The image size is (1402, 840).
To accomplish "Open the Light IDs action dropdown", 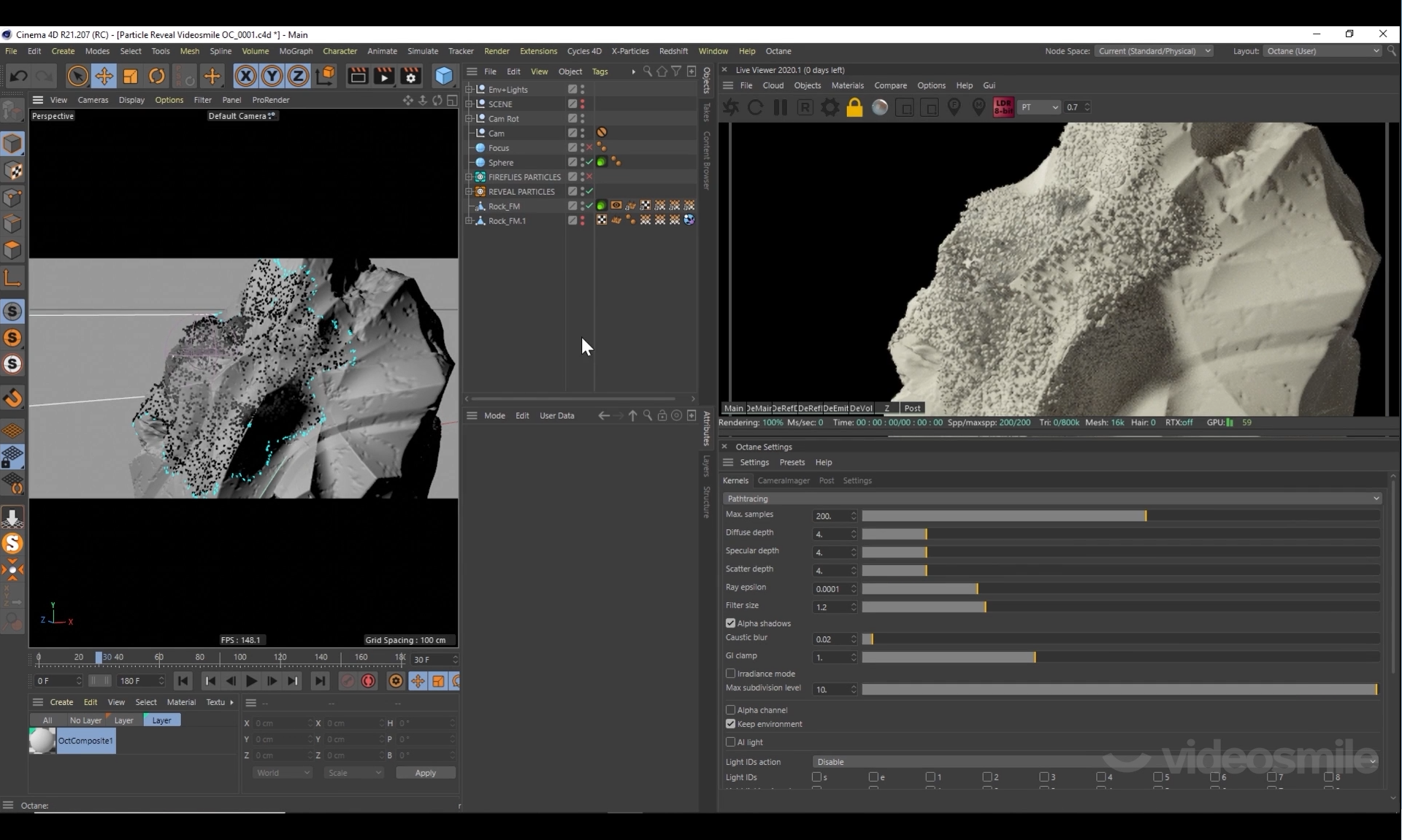I will pos(1095,762).
